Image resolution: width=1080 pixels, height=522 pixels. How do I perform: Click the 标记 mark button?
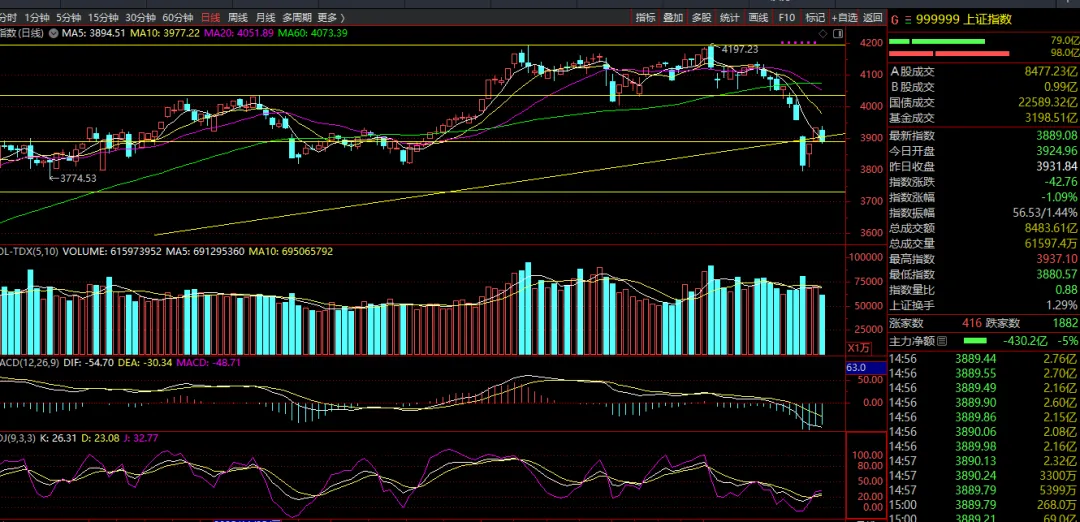[815, 18]
